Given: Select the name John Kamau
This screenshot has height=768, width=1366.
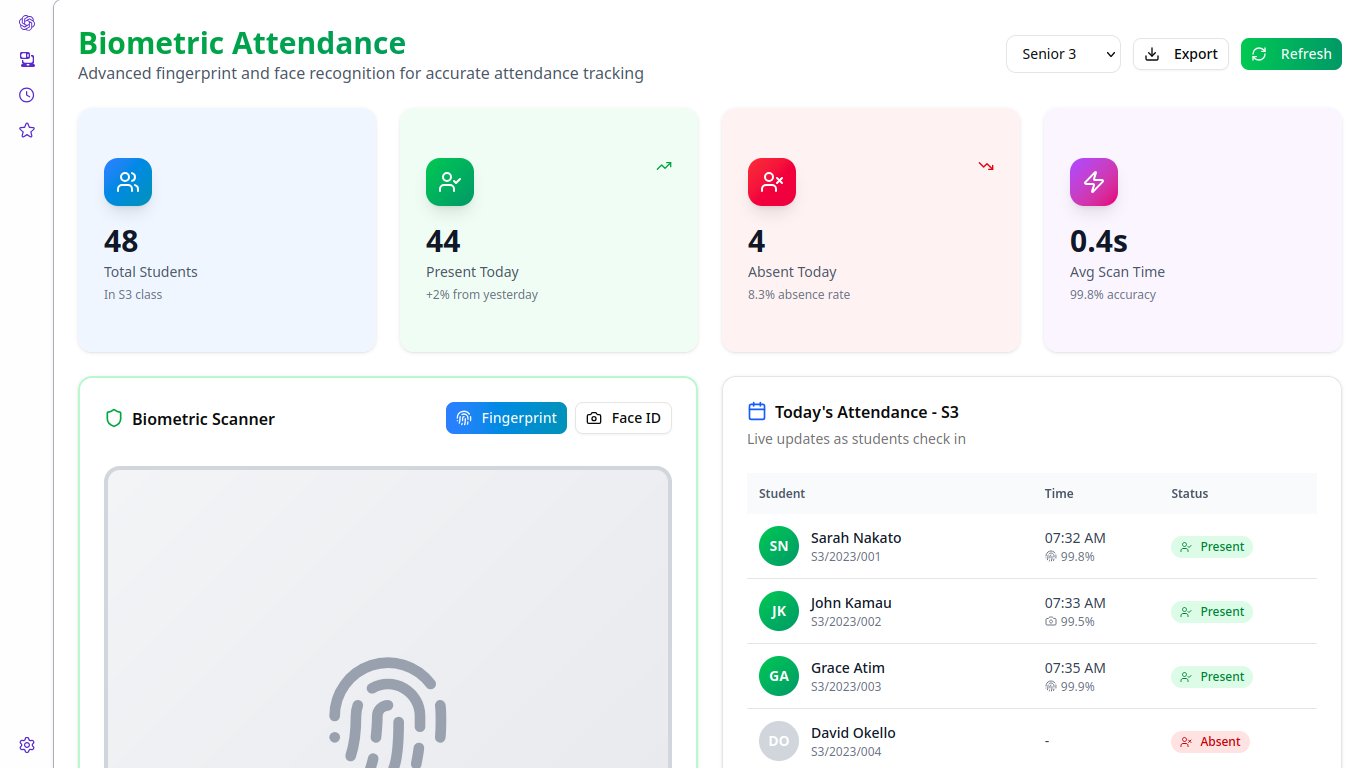Looking at the screenshot, I should [851, 602].
